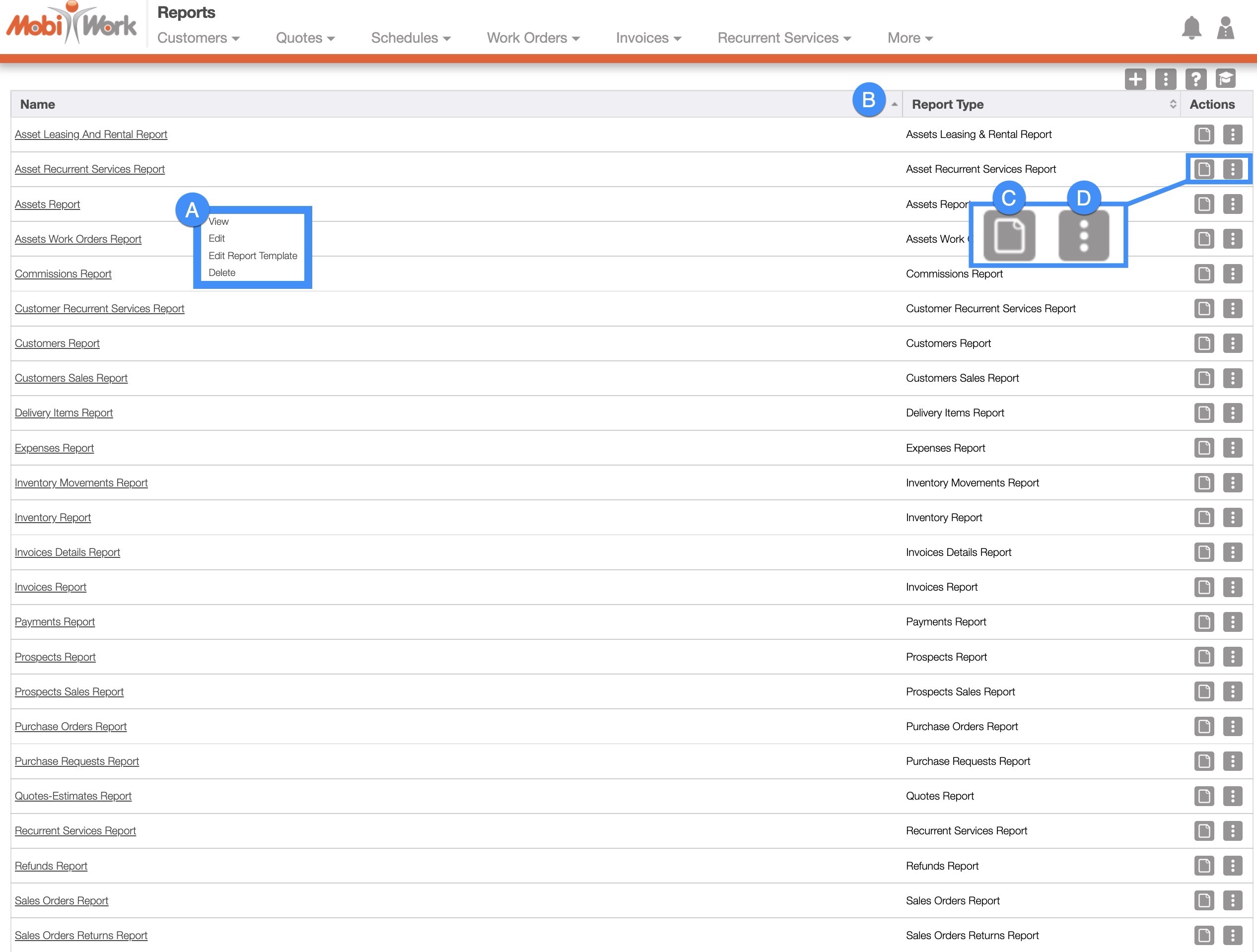Open the help question mark icon
1257x952 pixels.
tap(1195, 79)
